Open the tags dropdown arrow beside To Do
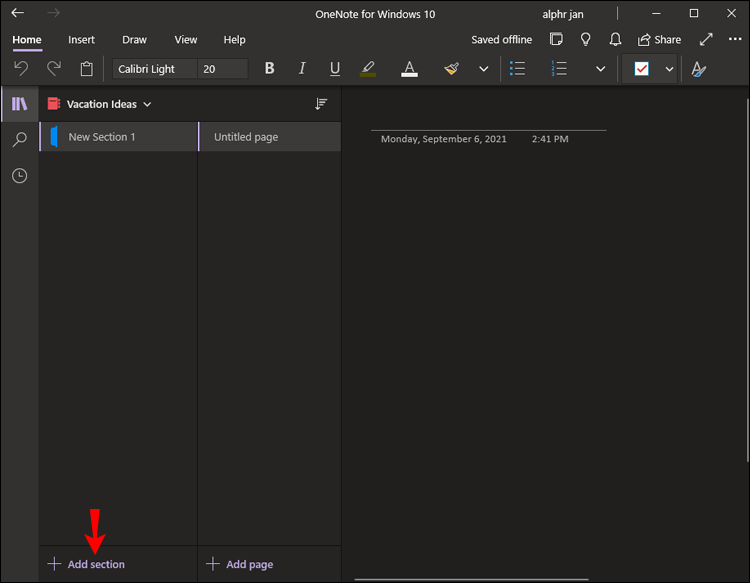Image resolution: width=750 pixels, height=583 pixels. point(669,69)
